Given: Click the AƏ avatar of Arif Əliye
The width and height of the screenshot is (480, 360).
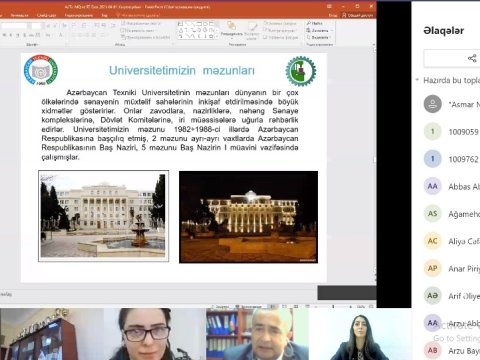Looking at the screenshot, I should [x=433, y=295].
